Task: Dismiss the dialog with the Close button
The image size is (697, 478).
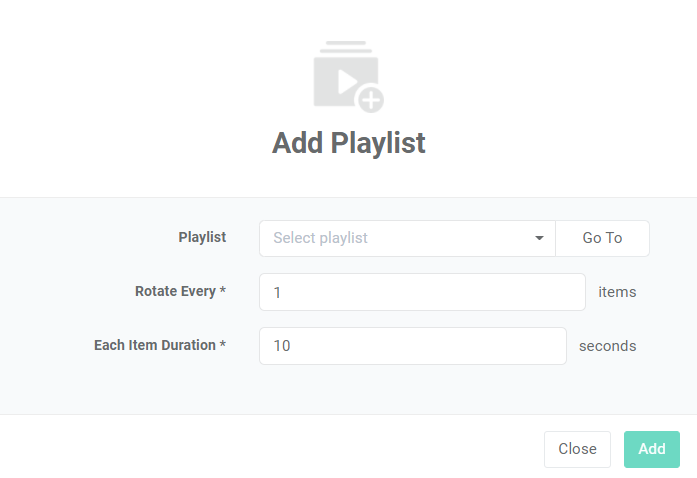Action: (x=577, y=449)
